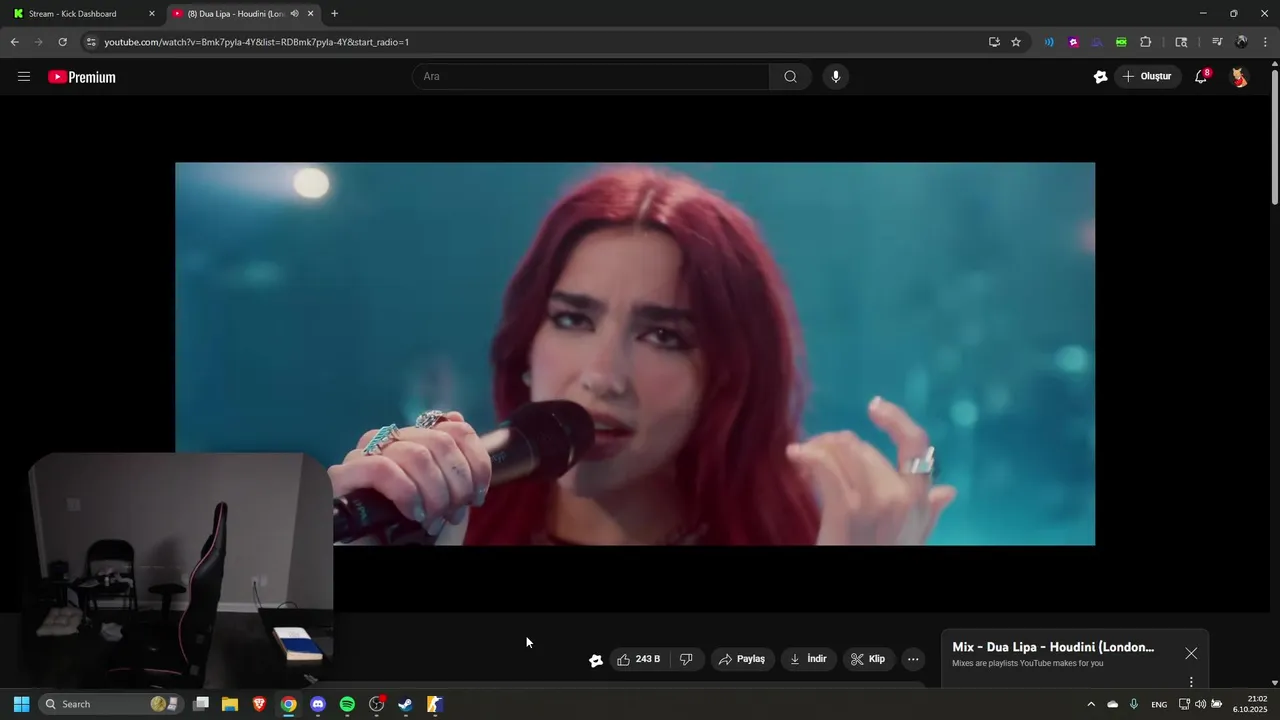Click the Klip clip button
Viewport: 1280px width, 720px height.
868,659
